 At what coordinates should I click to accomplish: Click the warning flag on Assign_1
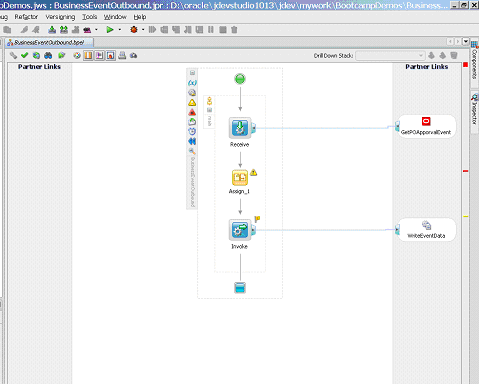click(x=254, y=172)
